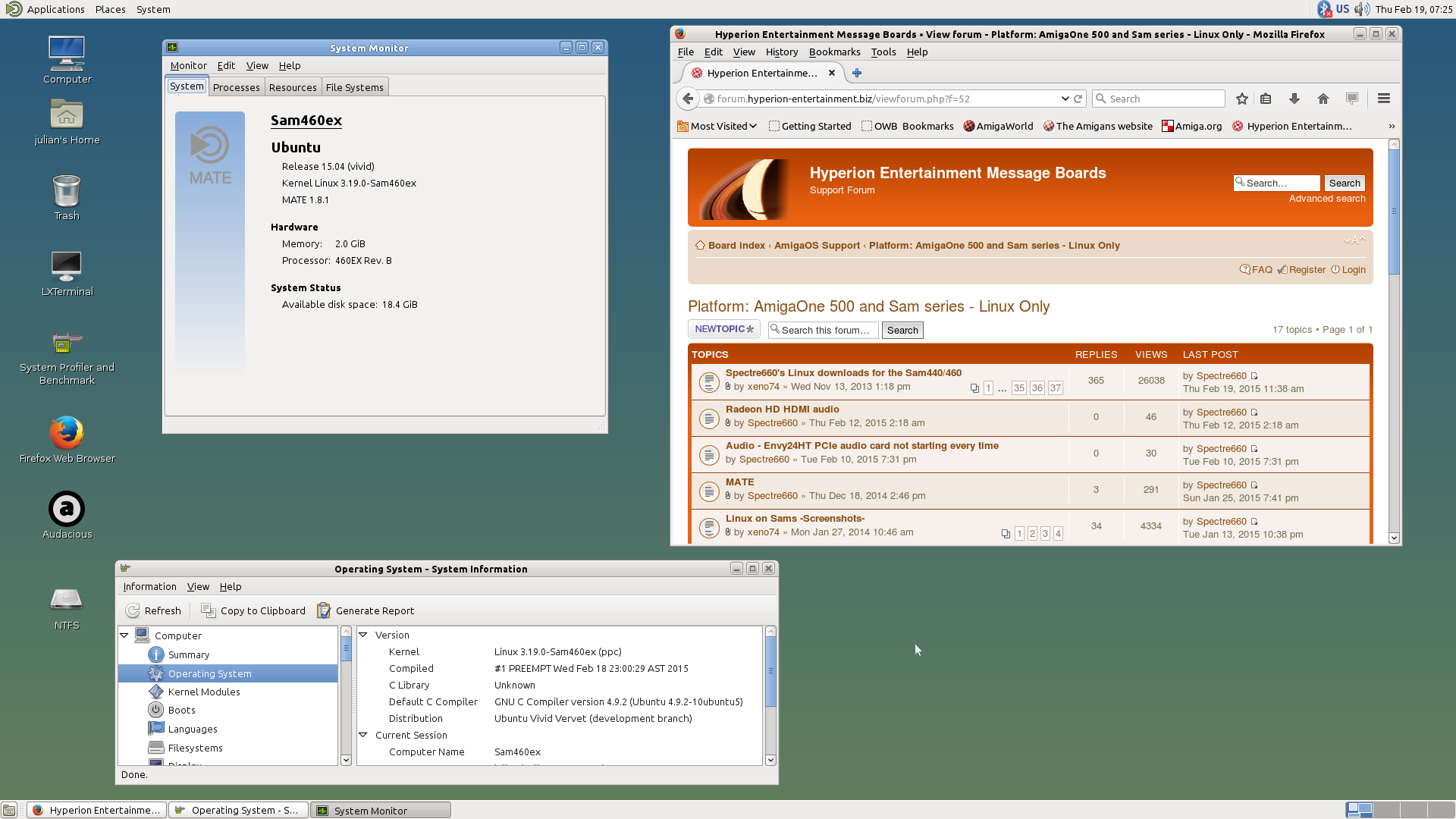Open Bookmarks menu in Firefox
Screen dimensions: 1456x819
tap(834, 52)
